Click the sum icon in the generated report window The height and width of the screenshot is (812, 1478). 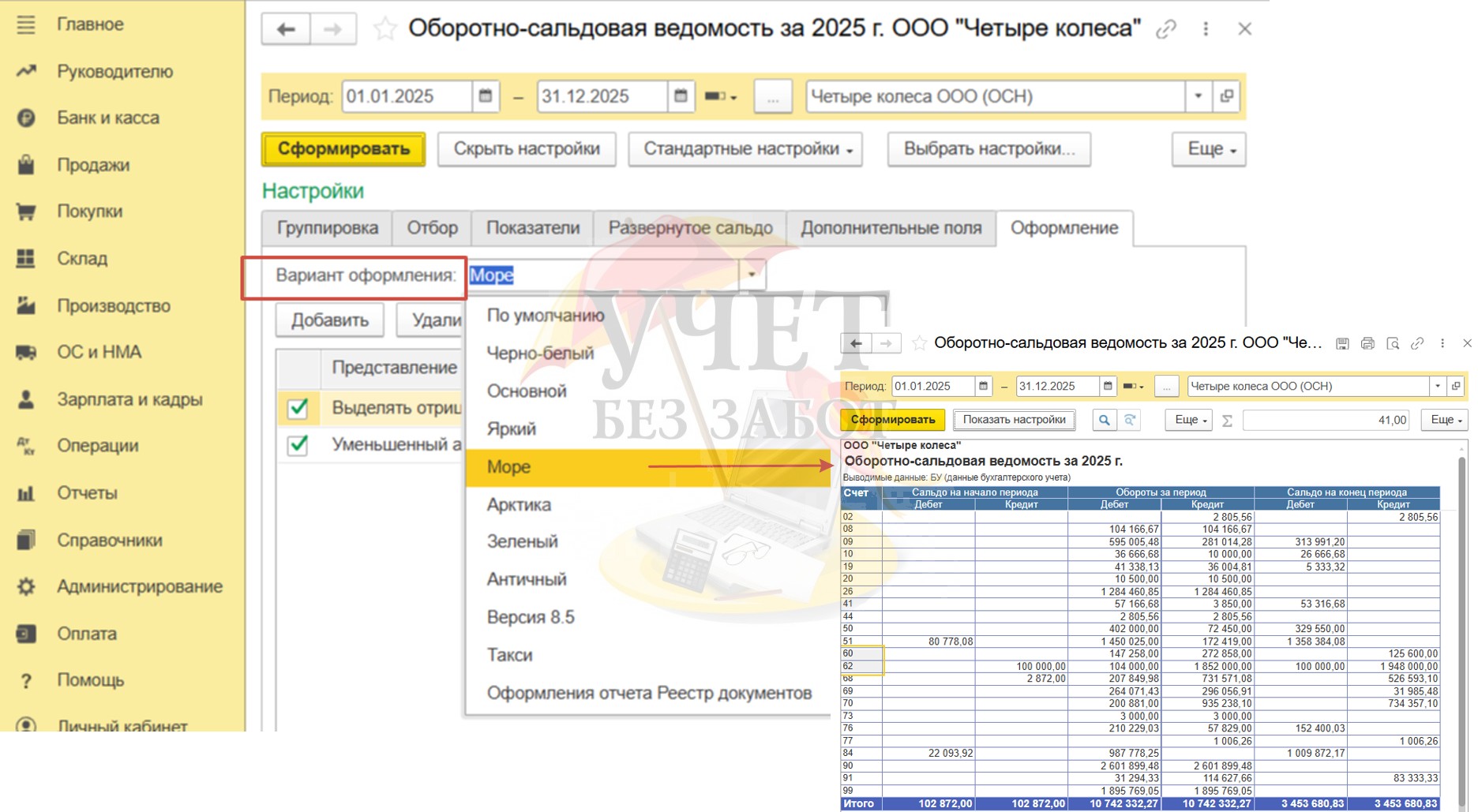[1227, 421]
